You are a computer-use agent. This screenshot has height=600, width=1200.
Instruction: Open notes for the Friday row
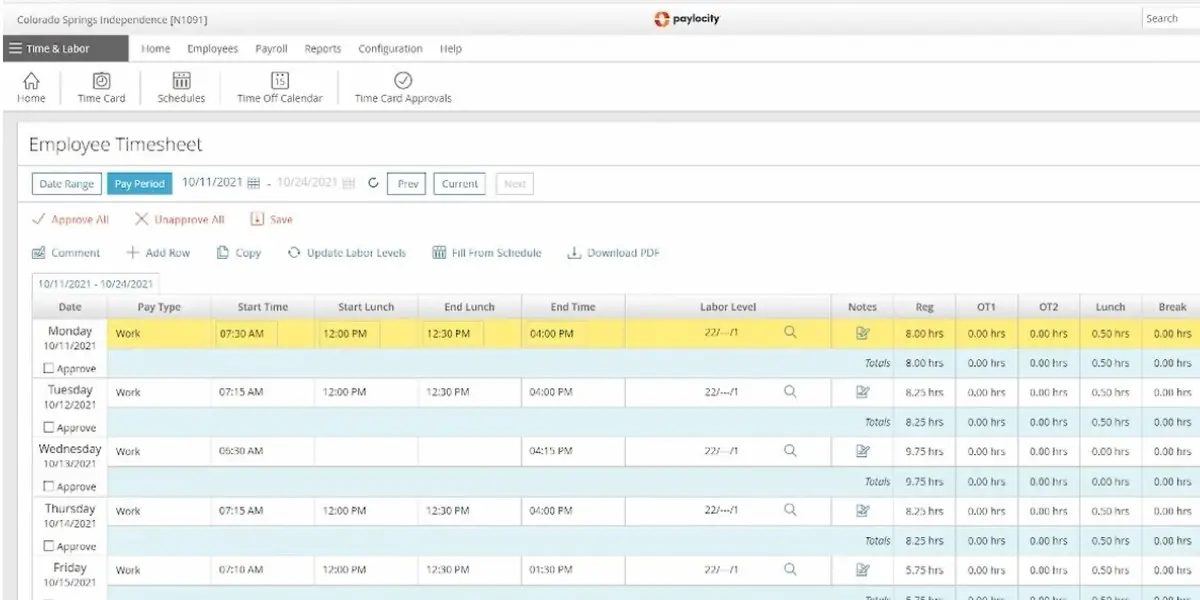(863, 569)
